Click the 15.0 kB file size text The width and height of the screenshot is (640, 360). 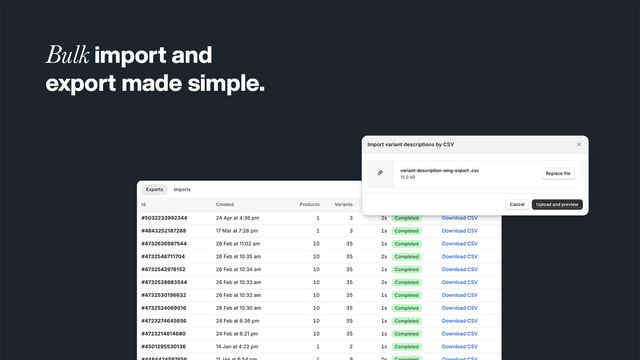click(x=407, y=177)
